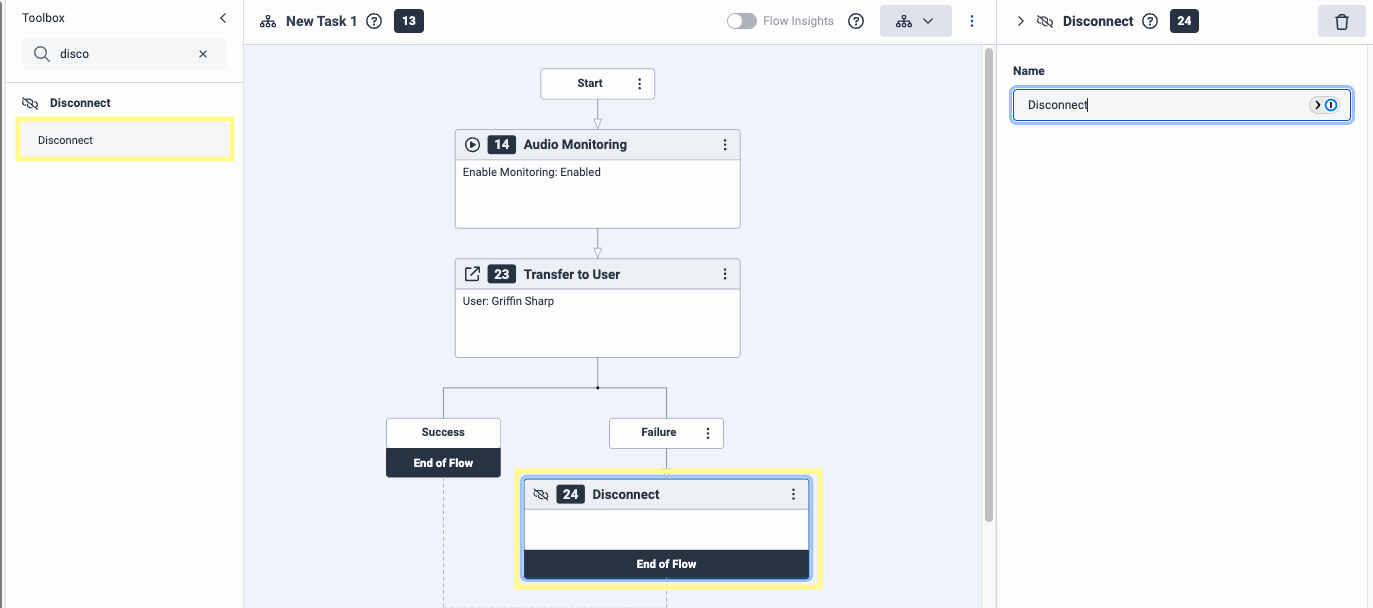Collapse the Disconnect properties panel

(x=1020, y=21)
